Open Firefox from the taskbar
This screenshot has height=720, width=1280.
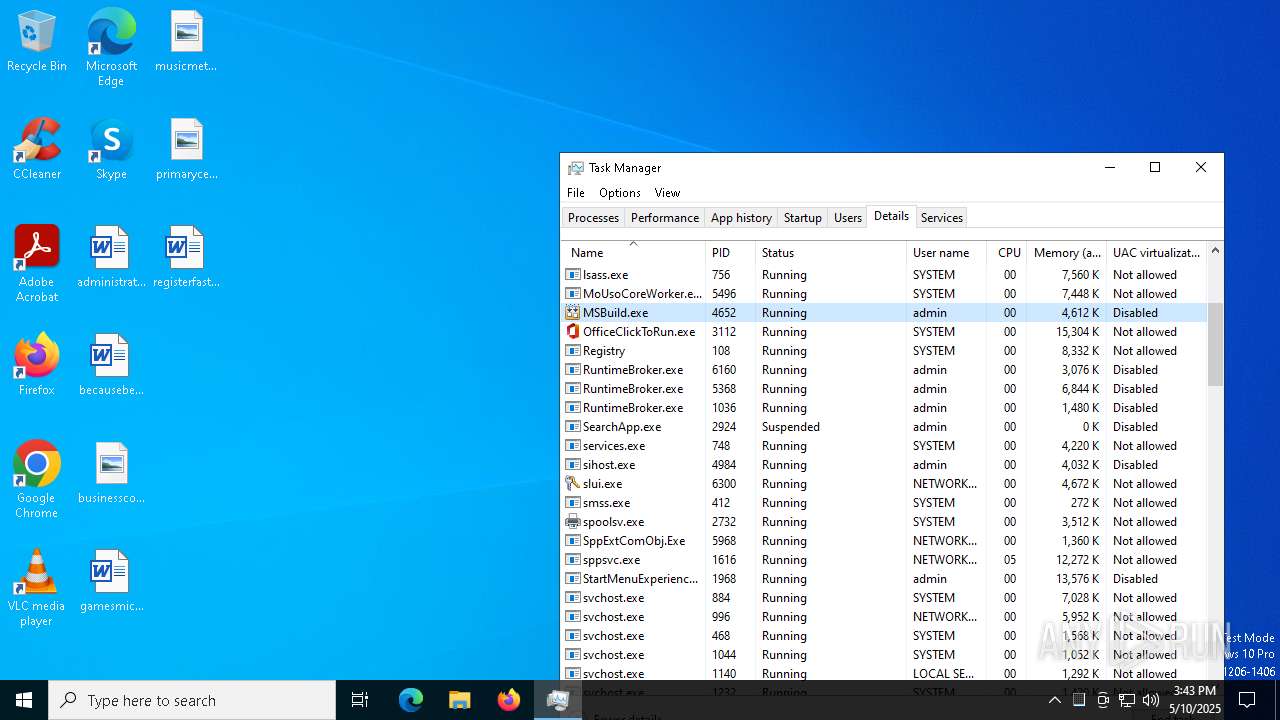509,700
